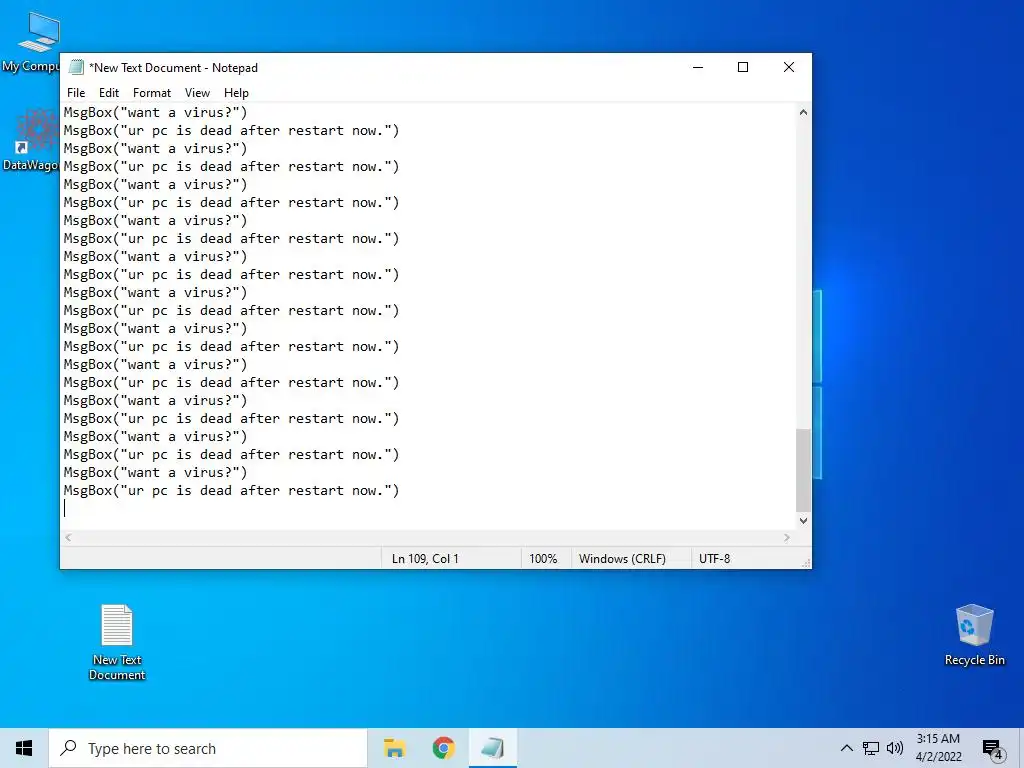Click the Ln 109, Col 1 status text
The image size is (1024, 768).
425,559
